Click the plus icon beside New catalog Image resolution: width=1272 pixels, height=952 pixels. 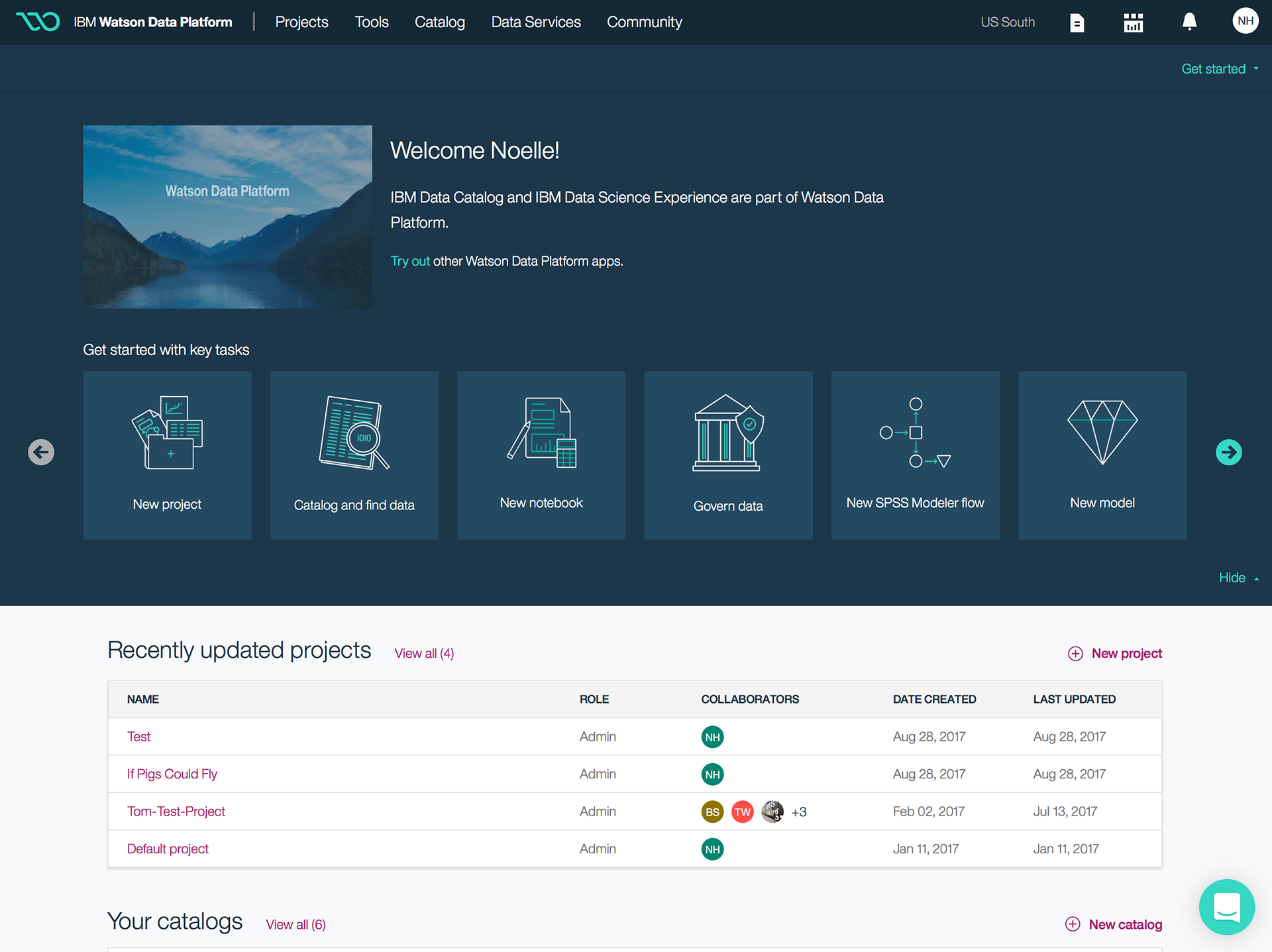click(x=1073, y=924)
